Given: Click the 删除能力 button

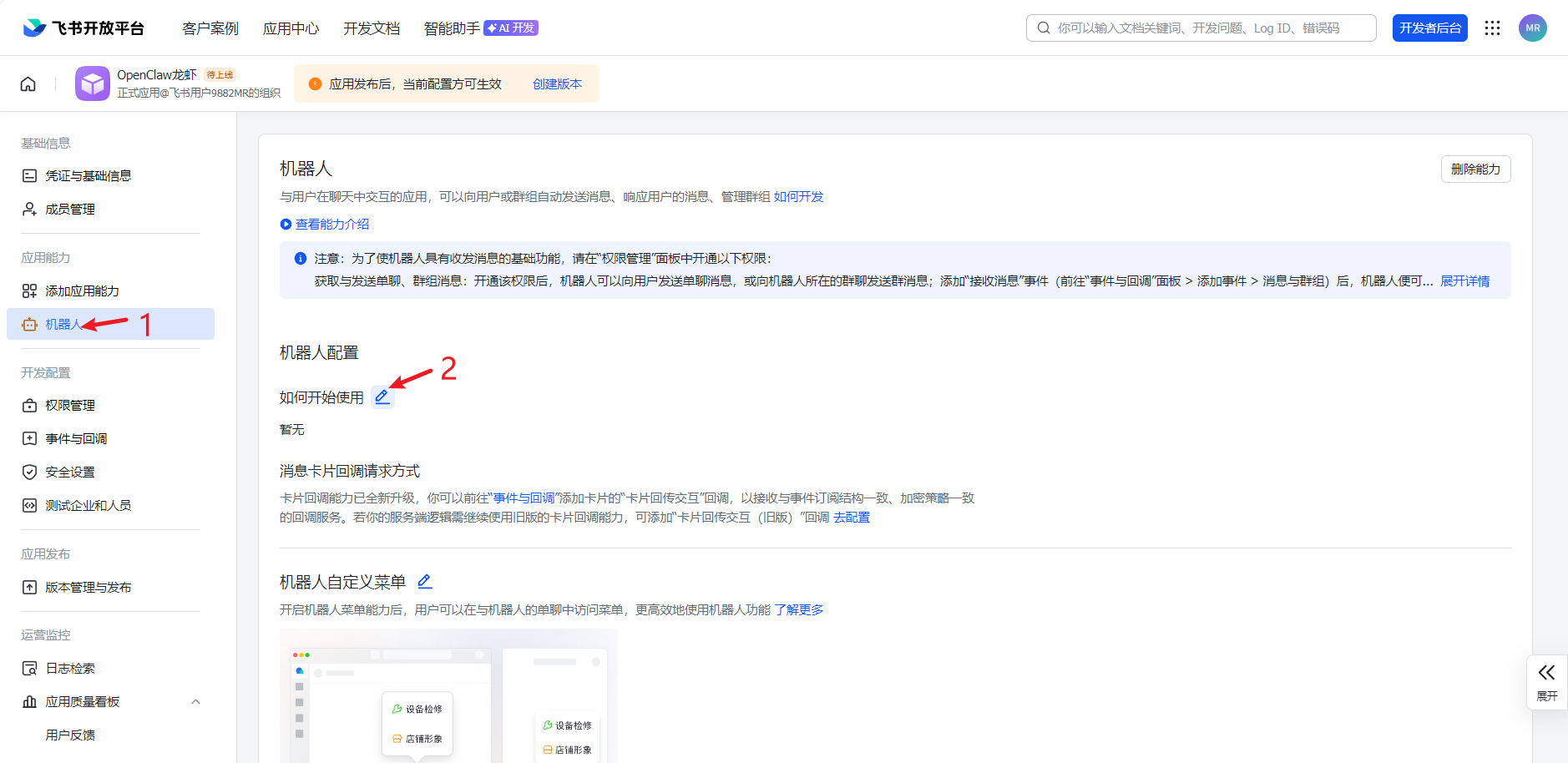Looking at the screenshot, I should [x=1475, y=169].
